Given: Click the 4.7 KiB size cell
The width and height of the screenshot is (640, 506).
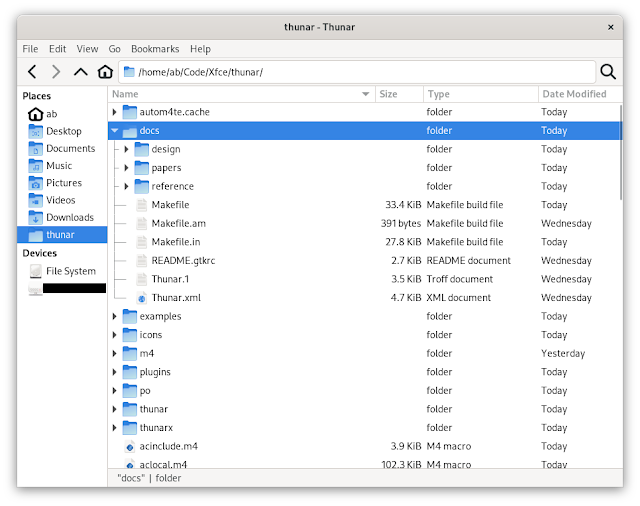Looking at the screenshot, I should tap(406, 298).
